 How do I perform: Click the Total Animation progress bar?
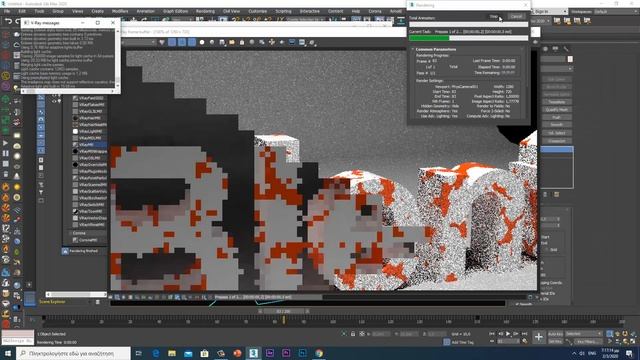point(469,24)
